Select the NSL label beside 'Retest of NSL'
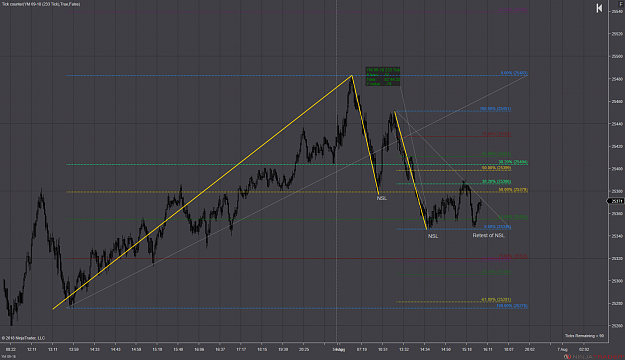This screenshot has height=360, width=625. pyautogui.click(x=433, y=236)
